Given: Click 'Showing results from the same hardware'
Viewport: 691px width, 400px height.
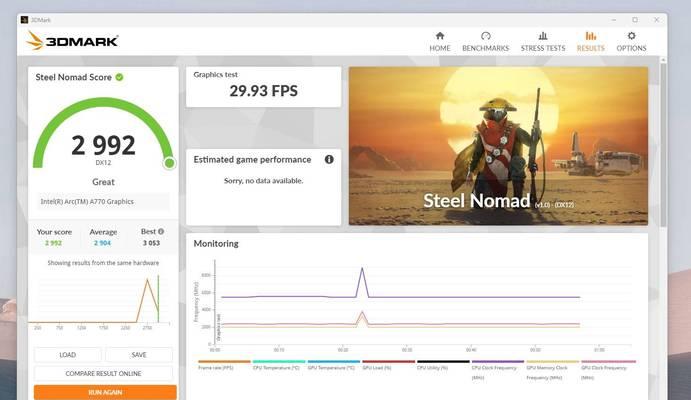Looking at the screenshot, I should coord(103,263).
